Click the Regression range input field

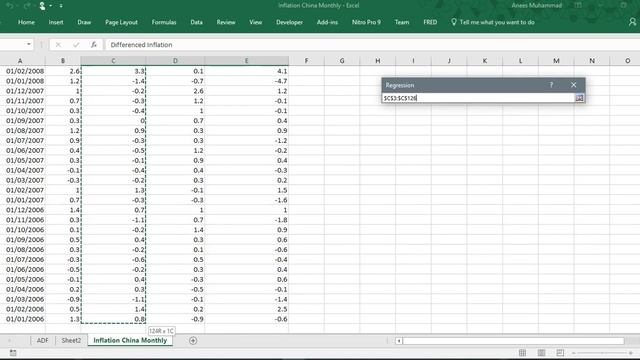478,98
